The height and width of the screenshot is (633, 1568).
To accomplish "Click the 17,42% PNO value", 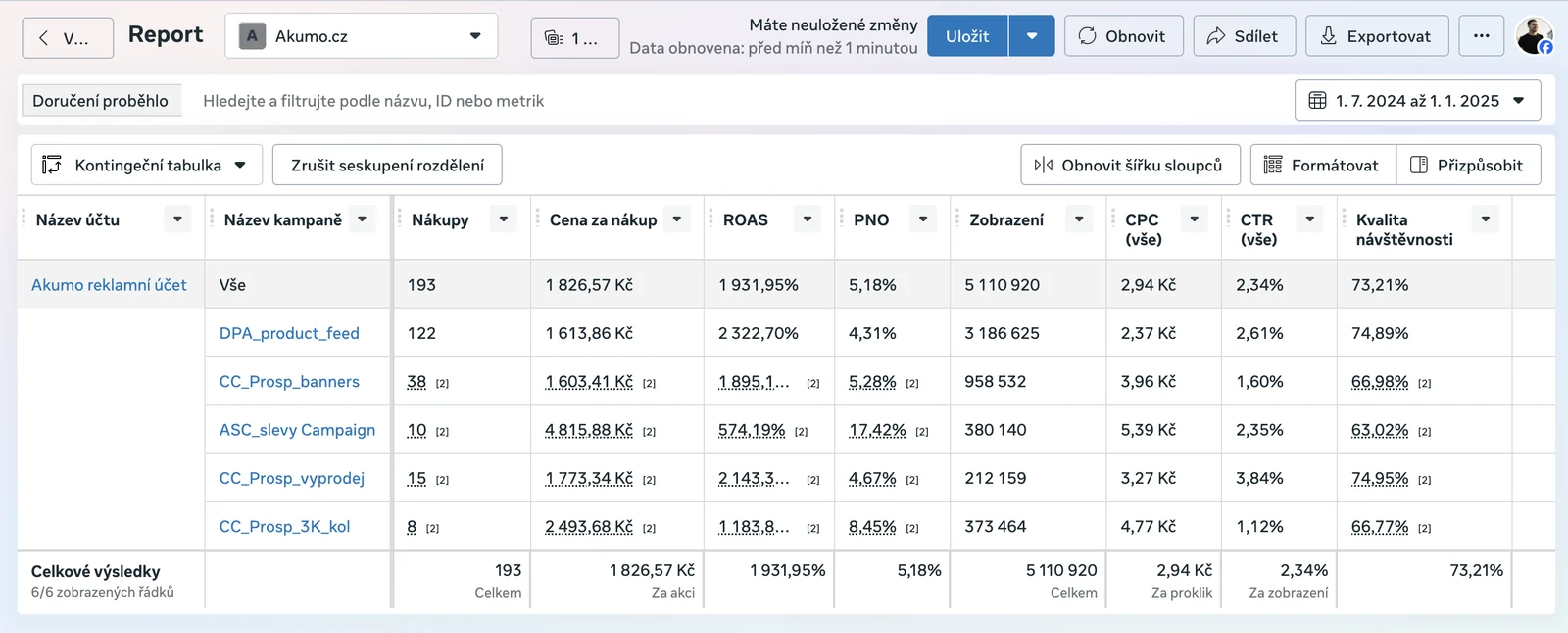I will (877, 430).
